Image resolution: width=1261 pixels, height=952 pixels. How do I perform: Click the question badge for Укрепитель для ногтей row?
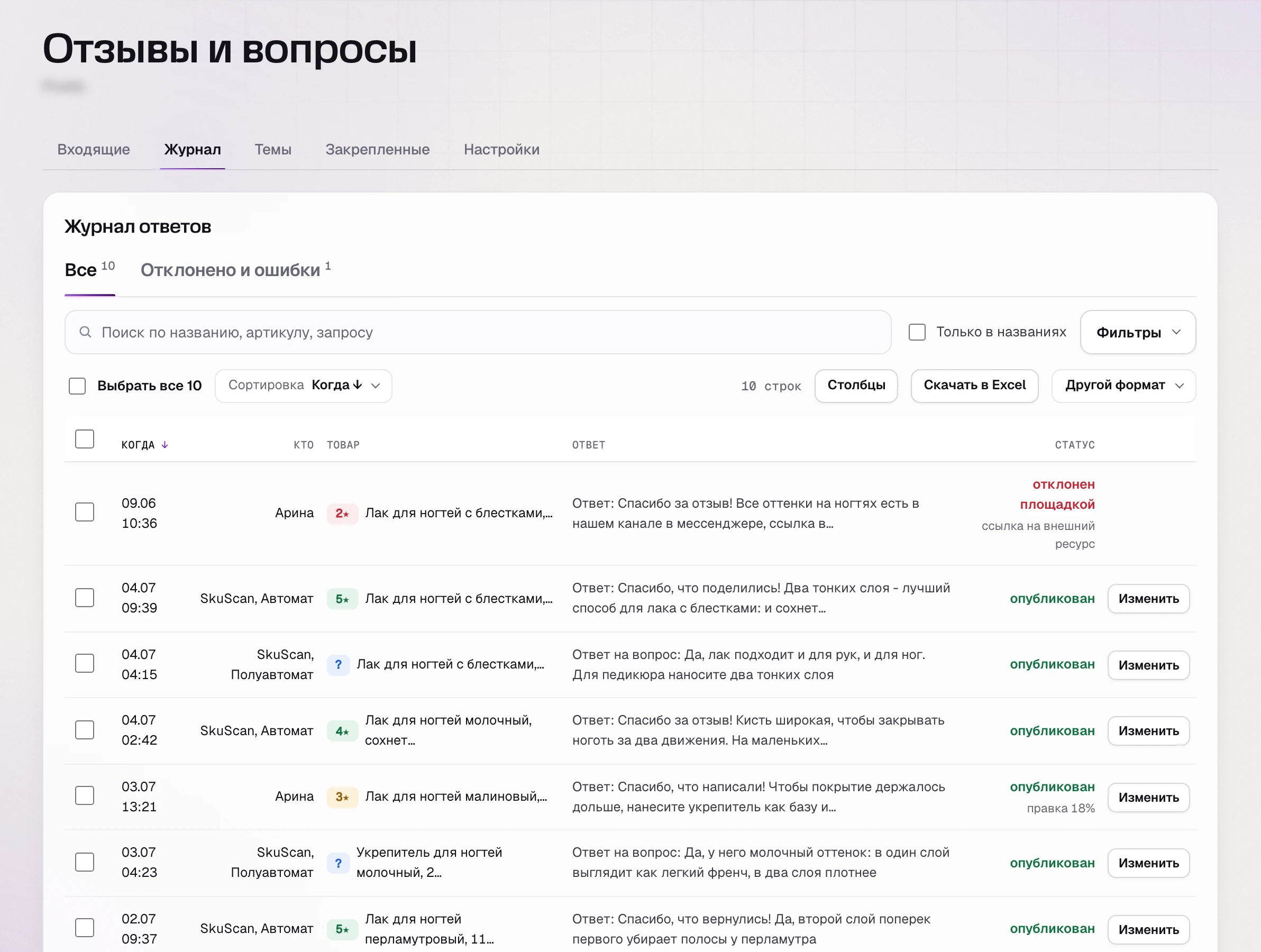pos(338,863)
